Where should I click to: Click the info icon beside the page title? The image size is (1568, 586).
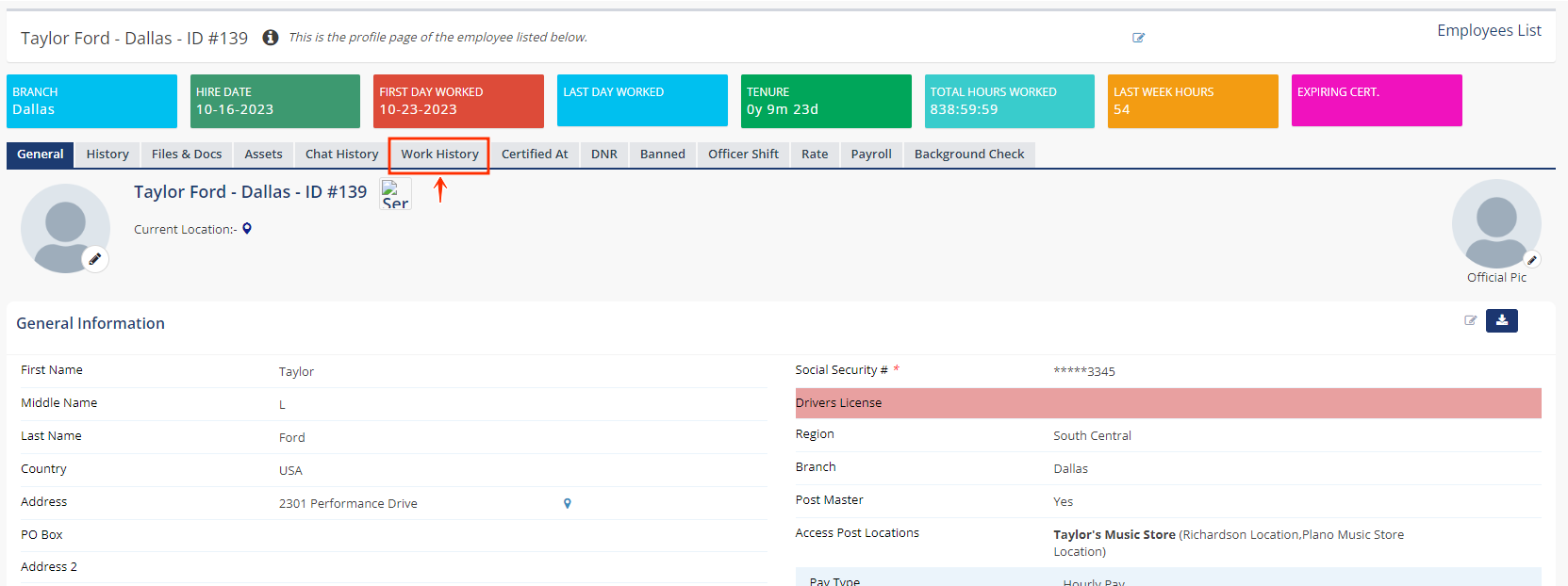[x=271, y=38]
